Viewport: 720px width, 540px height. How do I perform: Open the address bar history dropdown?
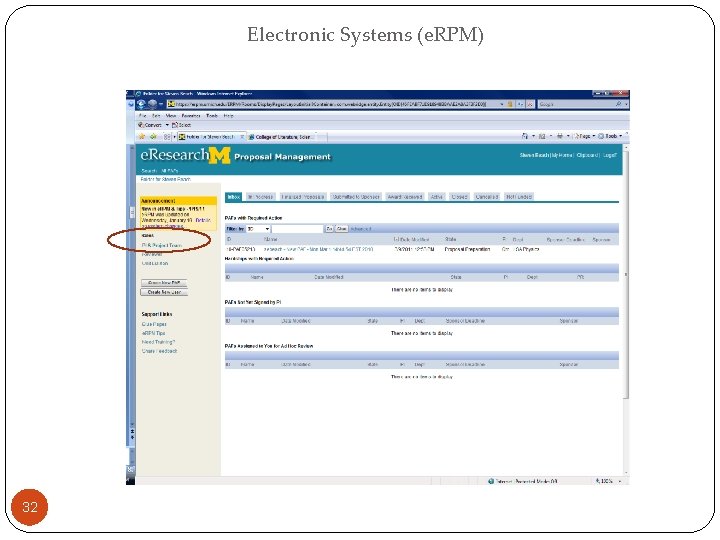501,104
